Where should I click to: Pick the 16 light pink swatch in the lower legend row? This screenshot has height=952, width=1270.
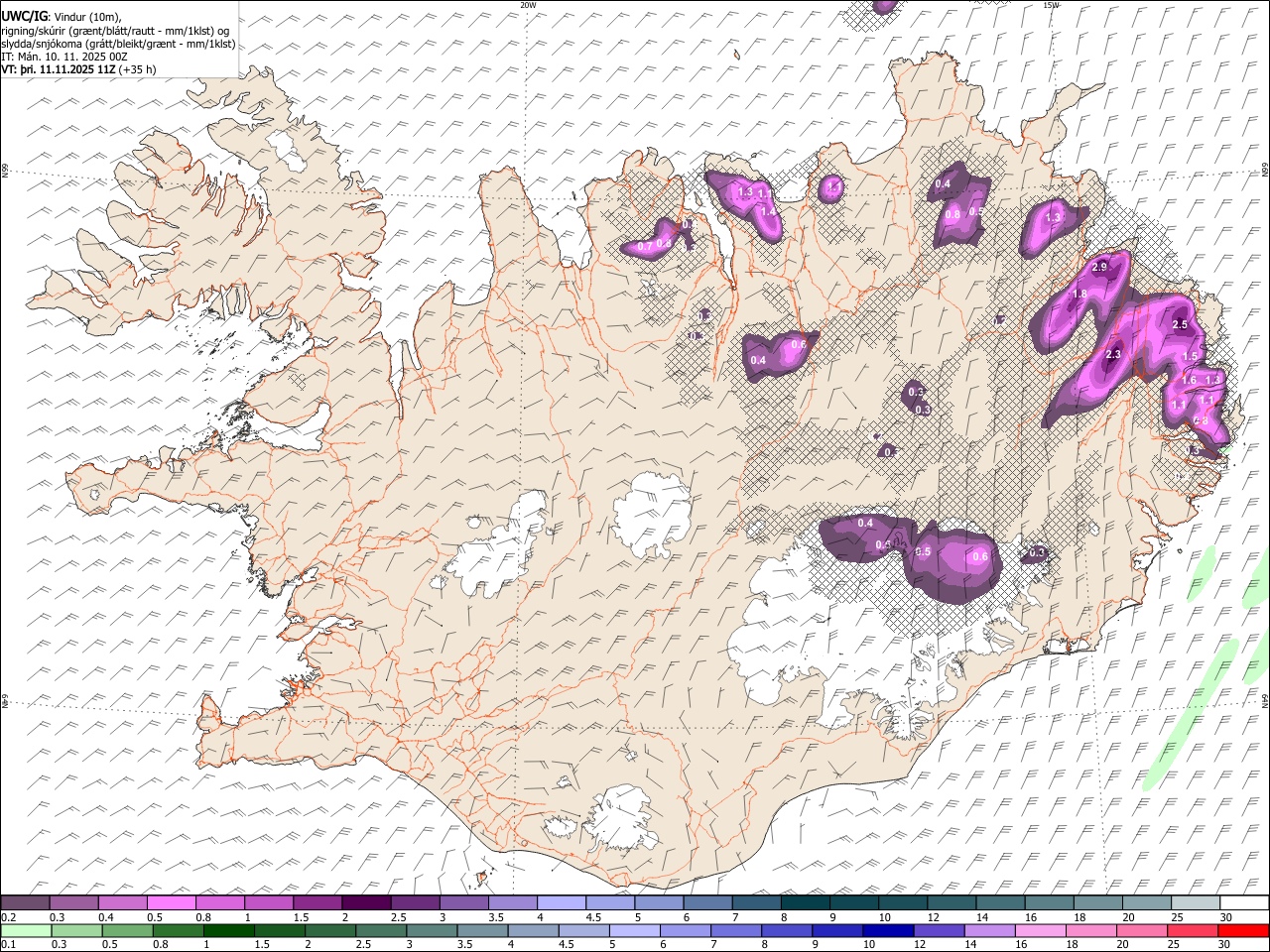coord(1040,930)
